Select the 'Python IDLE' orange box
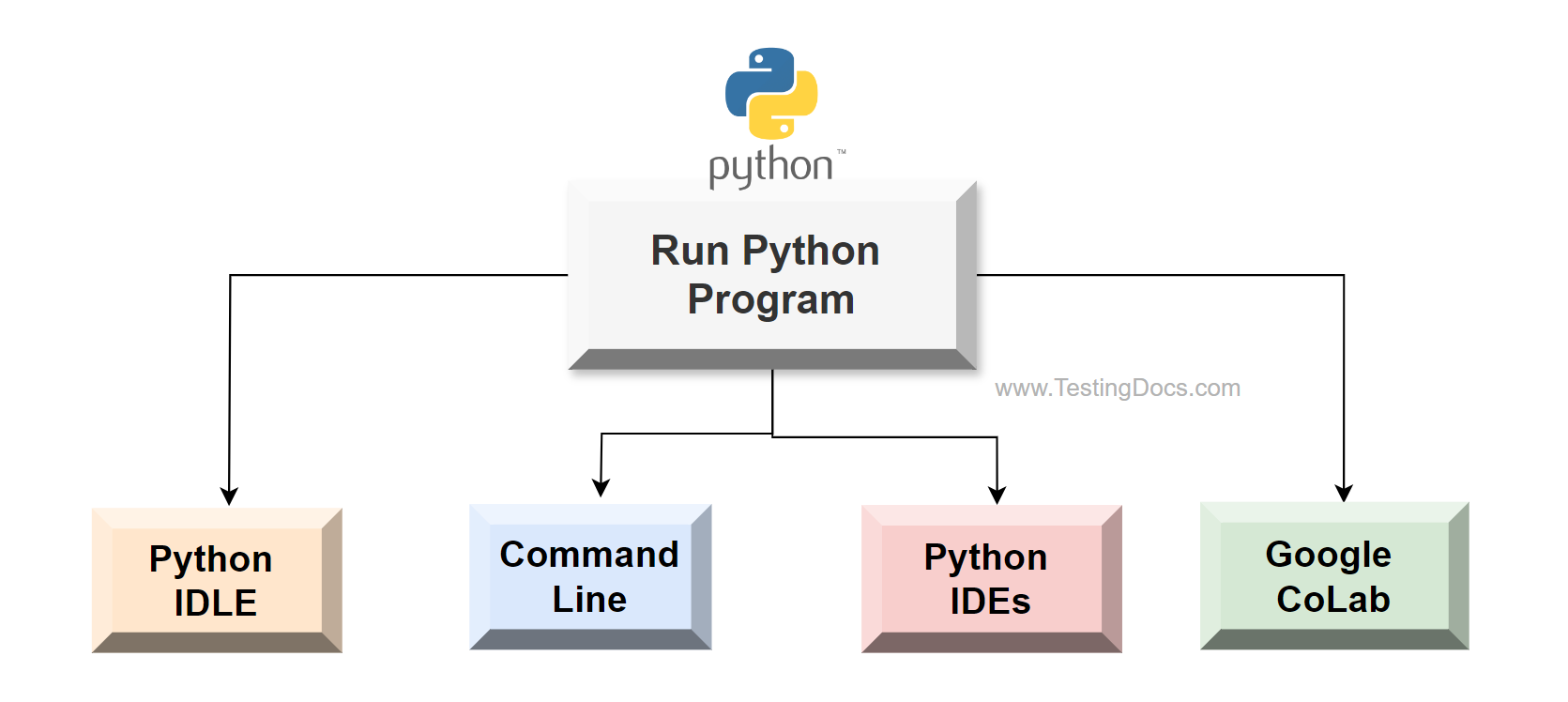Viewport: 1568px width, 702px height. coord(217,580)
